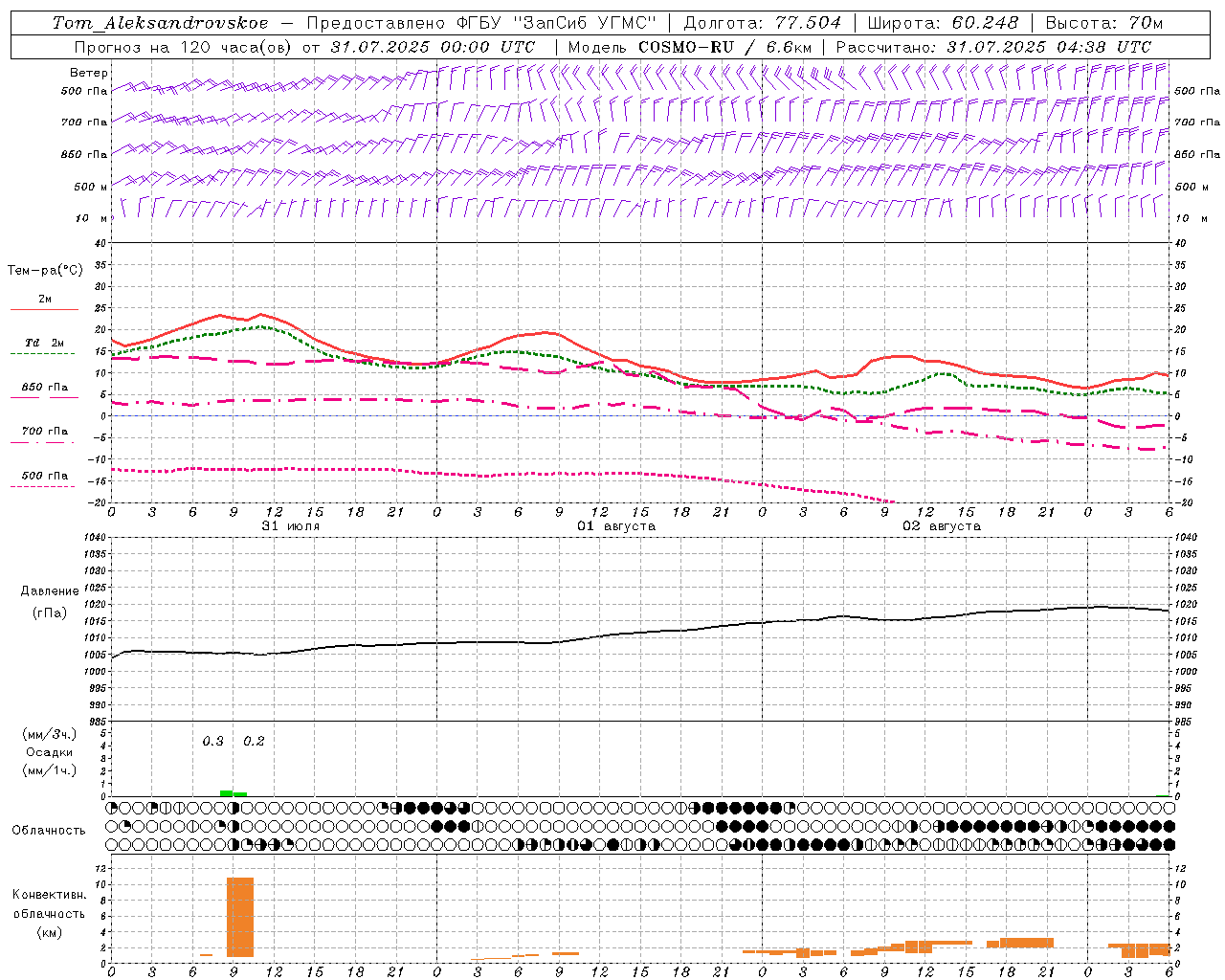Screen dimensions: 1225x980
Task: Click the (мм/1ч.) units label
Action: (x=50, y=770)
